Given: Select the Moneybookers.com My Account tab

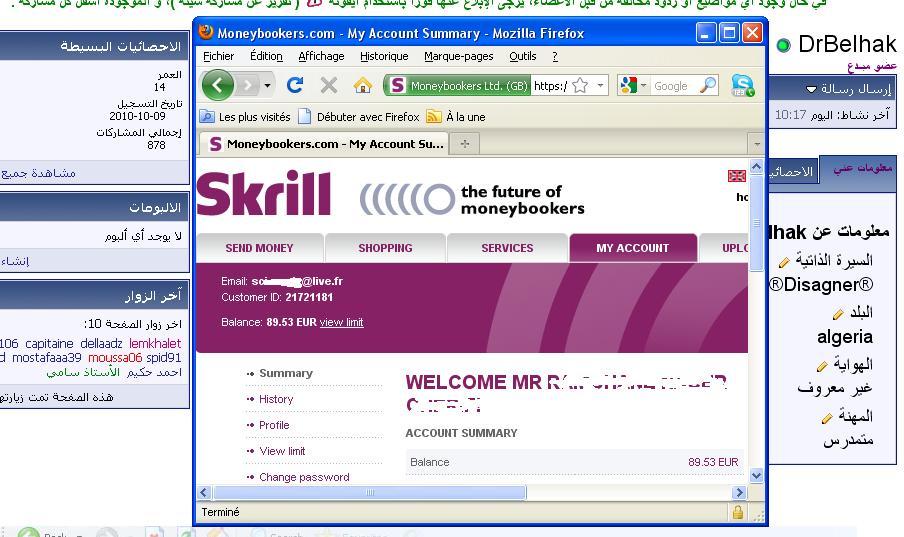Looking at the screenshot, I should tap(324, 144).
